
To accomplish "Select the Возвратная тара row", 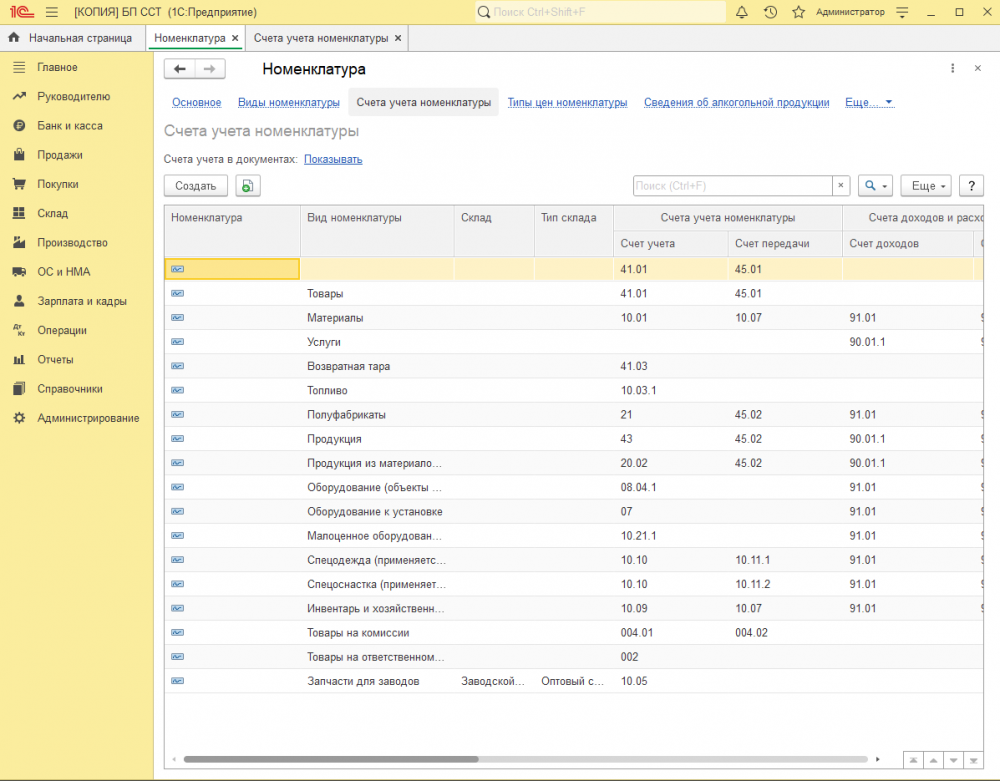I will tap(573, 367).
